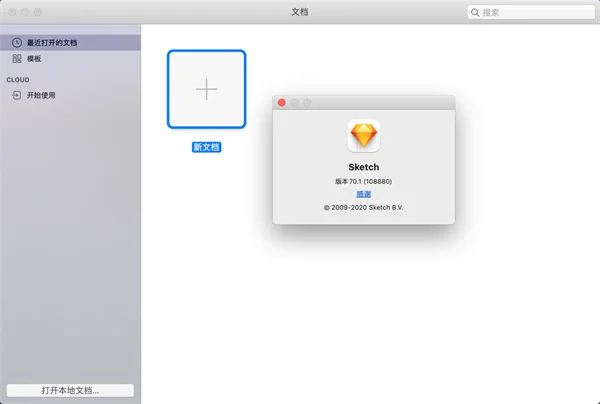Click the CLOUD section header
The height and width of the screenshot is (404, 600).
coord(18,80)
